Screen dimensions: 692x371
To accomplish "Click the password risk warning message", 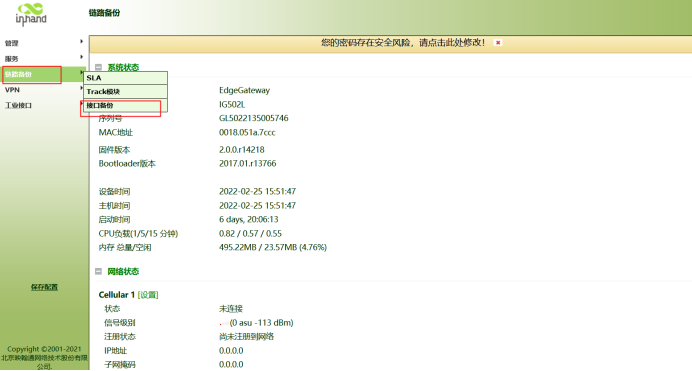I will [402, 43].
